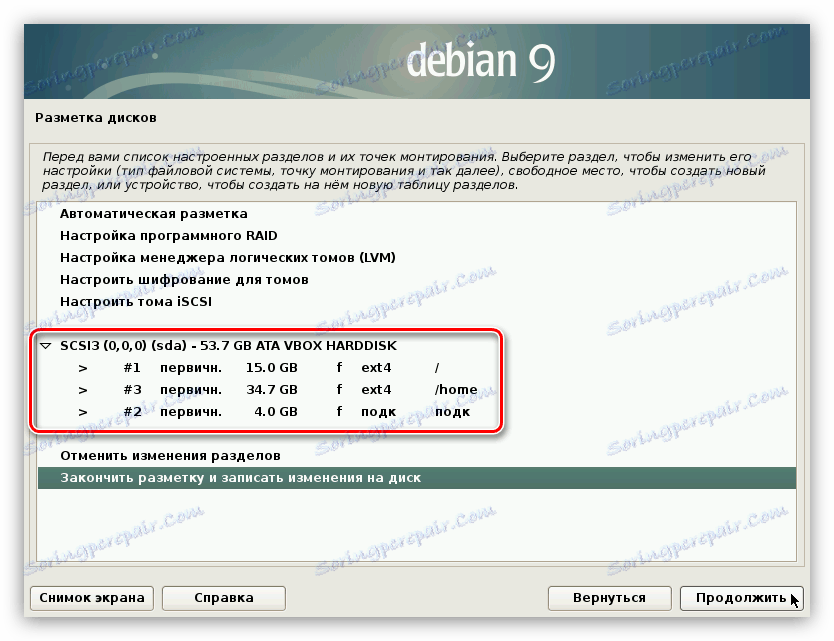The width and height of the screenshot is (834, 641).
Task: Take a Снимок экрана screenshot
Action: coord(92,598)
